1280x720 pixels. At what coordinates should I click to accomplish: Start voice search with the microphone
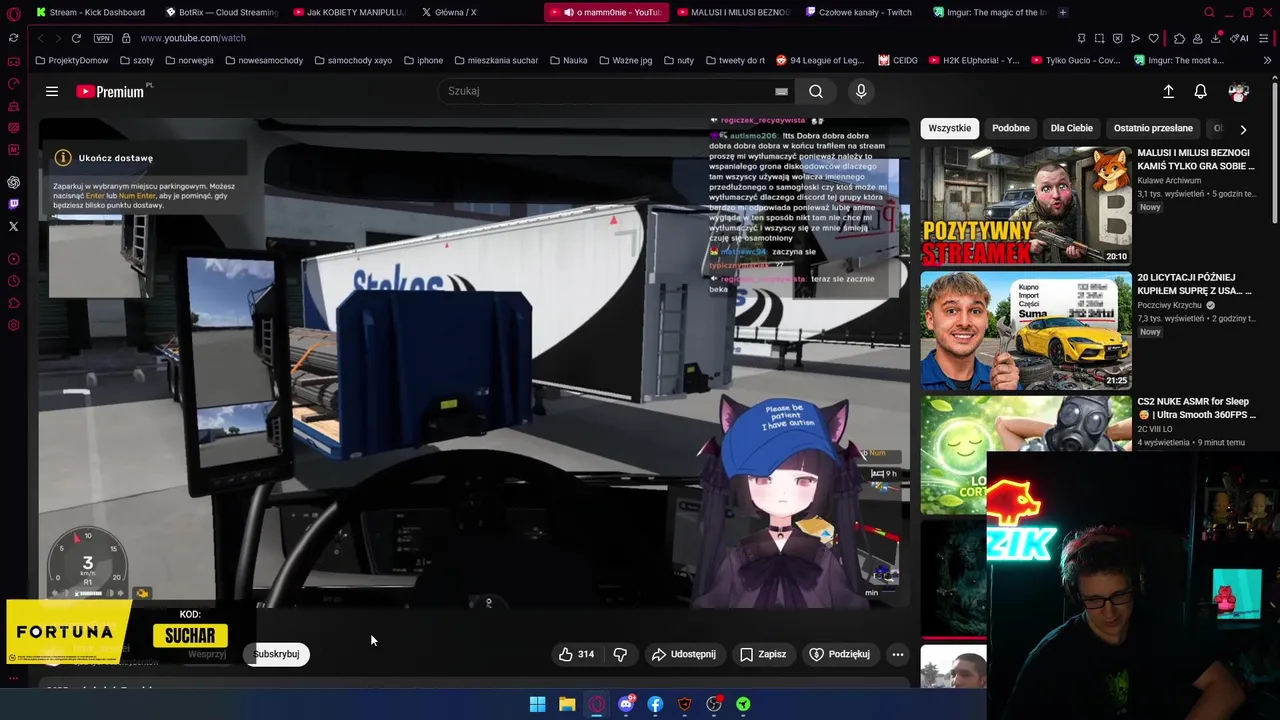861,91
